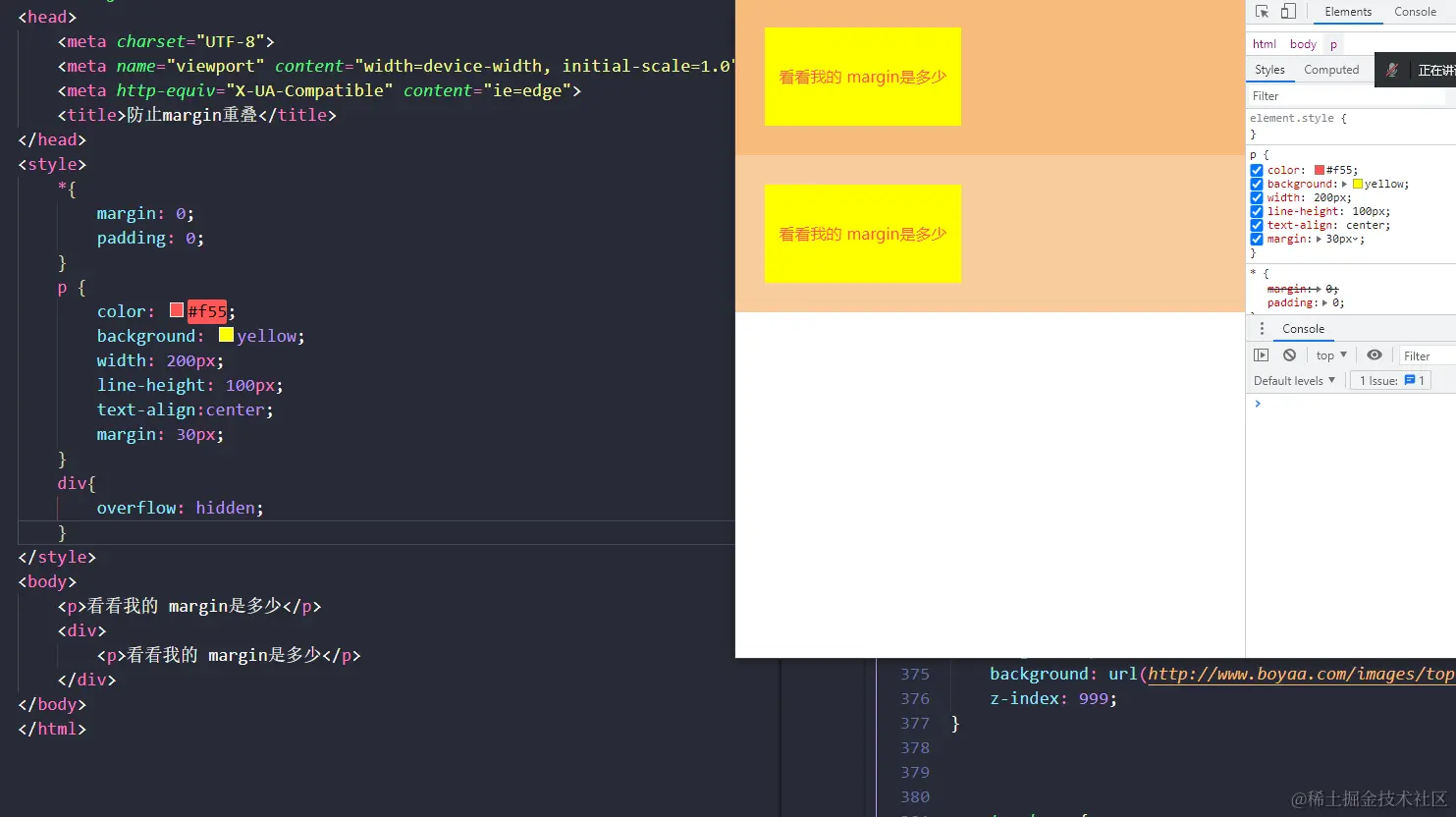The image size is (1456, 817).
Task: Open the boyaa.com image URL link
Action: point(1301,674)
